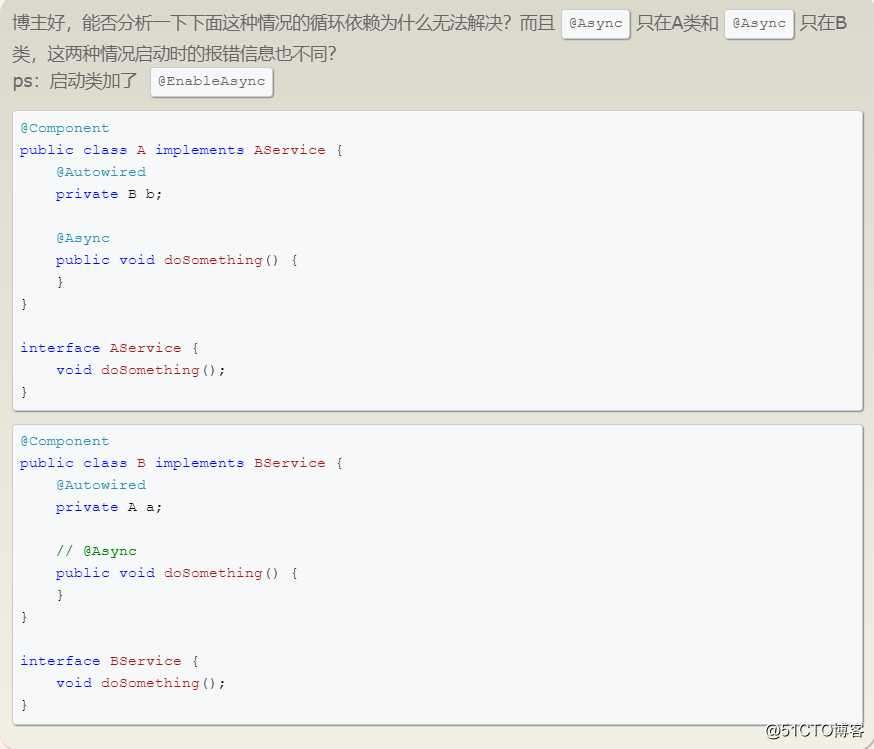This screenshot has width=874, height=749.
Task: Click the @EnableAsync inline code tag
Action: point(212,82)
